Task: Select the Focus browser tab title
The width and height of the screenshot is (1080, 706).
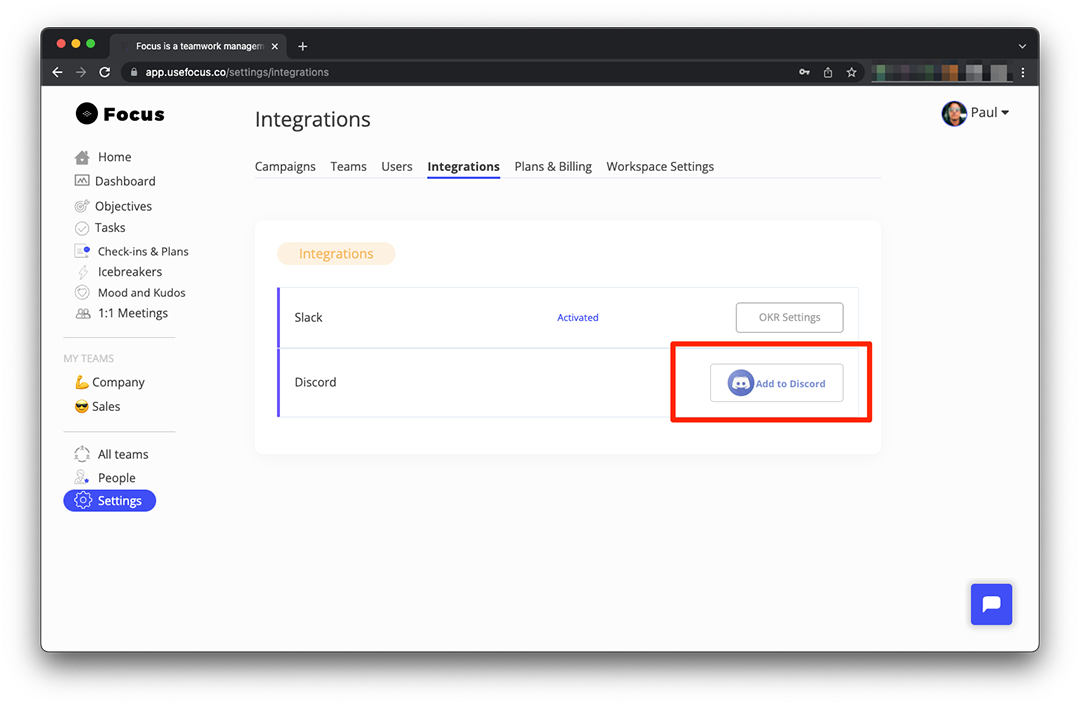Action: coord(200,46)
